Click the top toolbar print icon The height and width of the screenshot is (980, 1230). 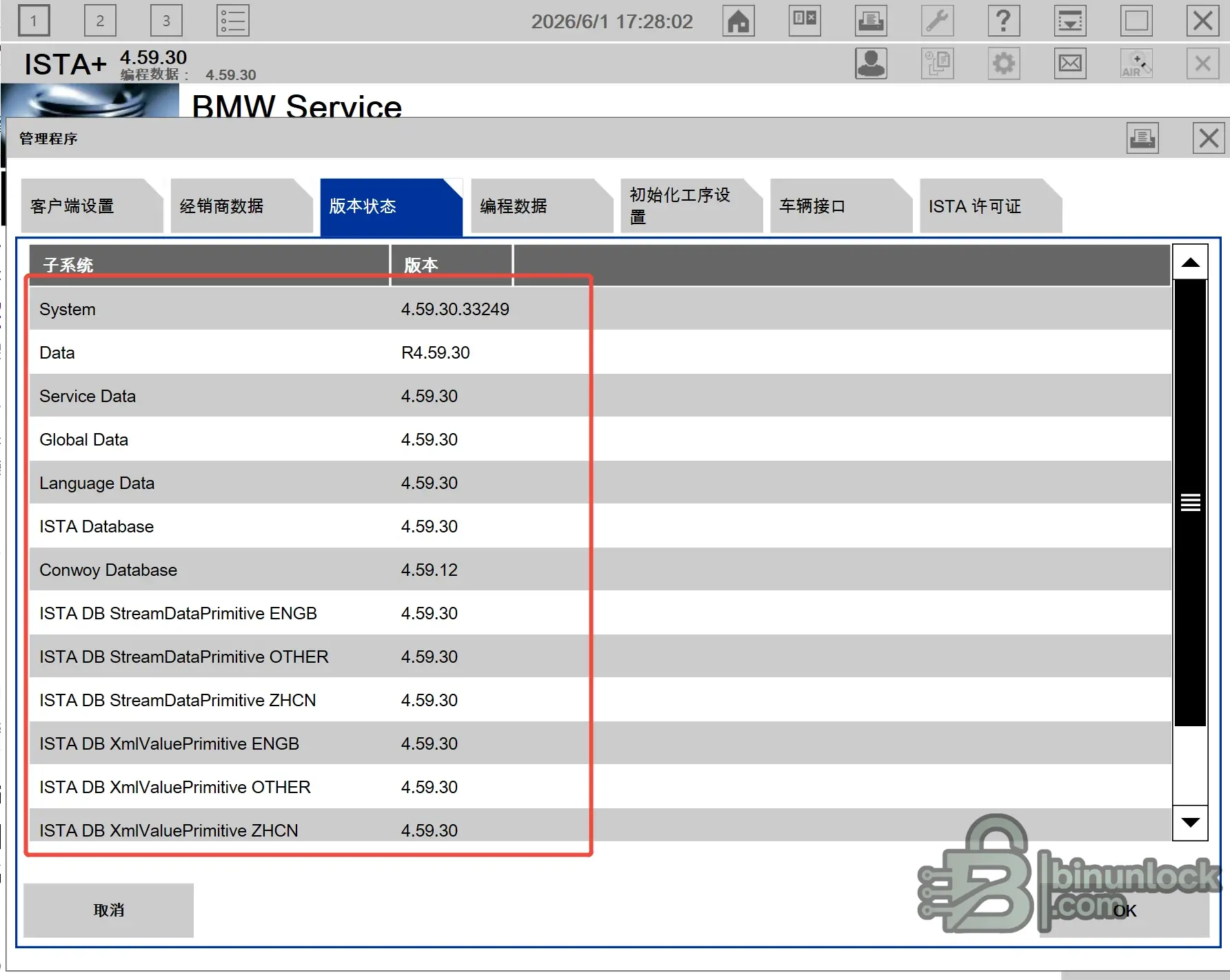click(871, 21)
